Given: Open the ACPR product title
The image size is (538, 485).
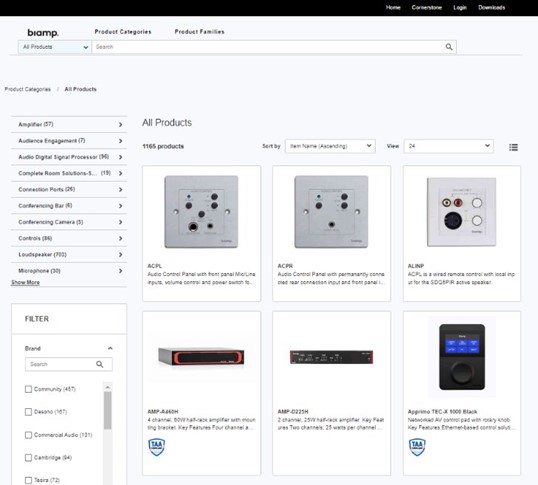Looking at the screenshot, I should [x=285, y=266].
